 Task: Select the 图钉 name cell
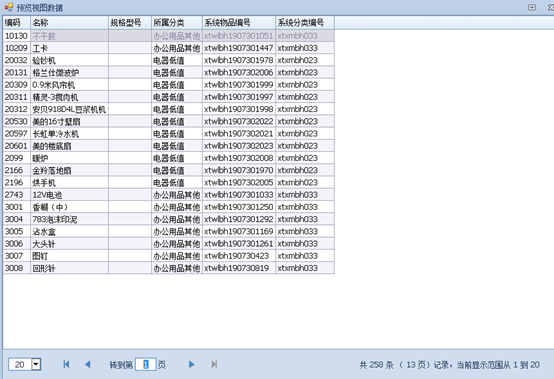(x=69, y=256)
